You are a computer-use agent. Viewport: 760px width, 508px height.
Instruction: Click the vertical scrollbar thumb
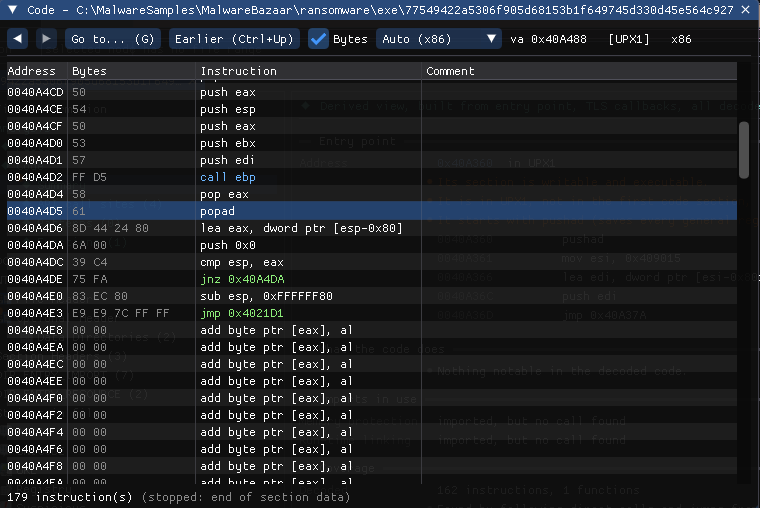coord(744,150)
